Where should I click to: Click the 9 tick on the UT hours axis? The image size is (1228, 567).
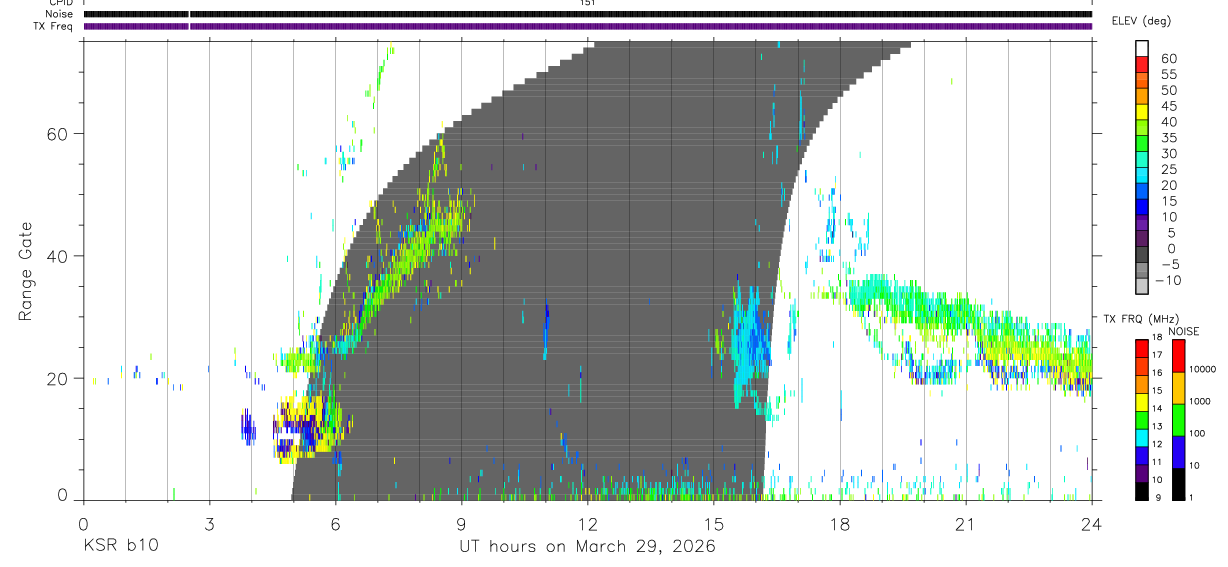(x=461, y=523)
